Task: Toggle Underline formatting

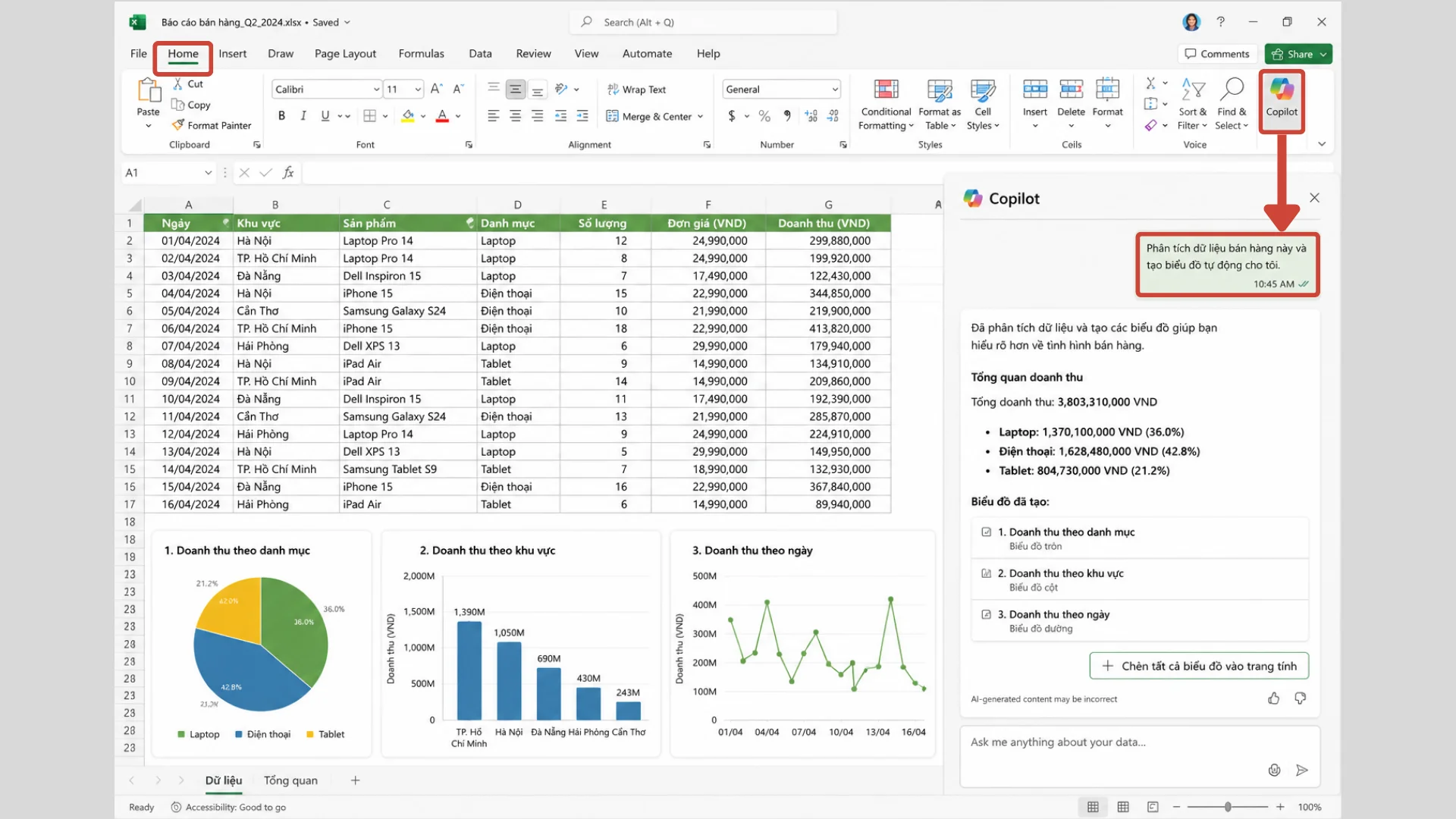Action: pos(325,116)
